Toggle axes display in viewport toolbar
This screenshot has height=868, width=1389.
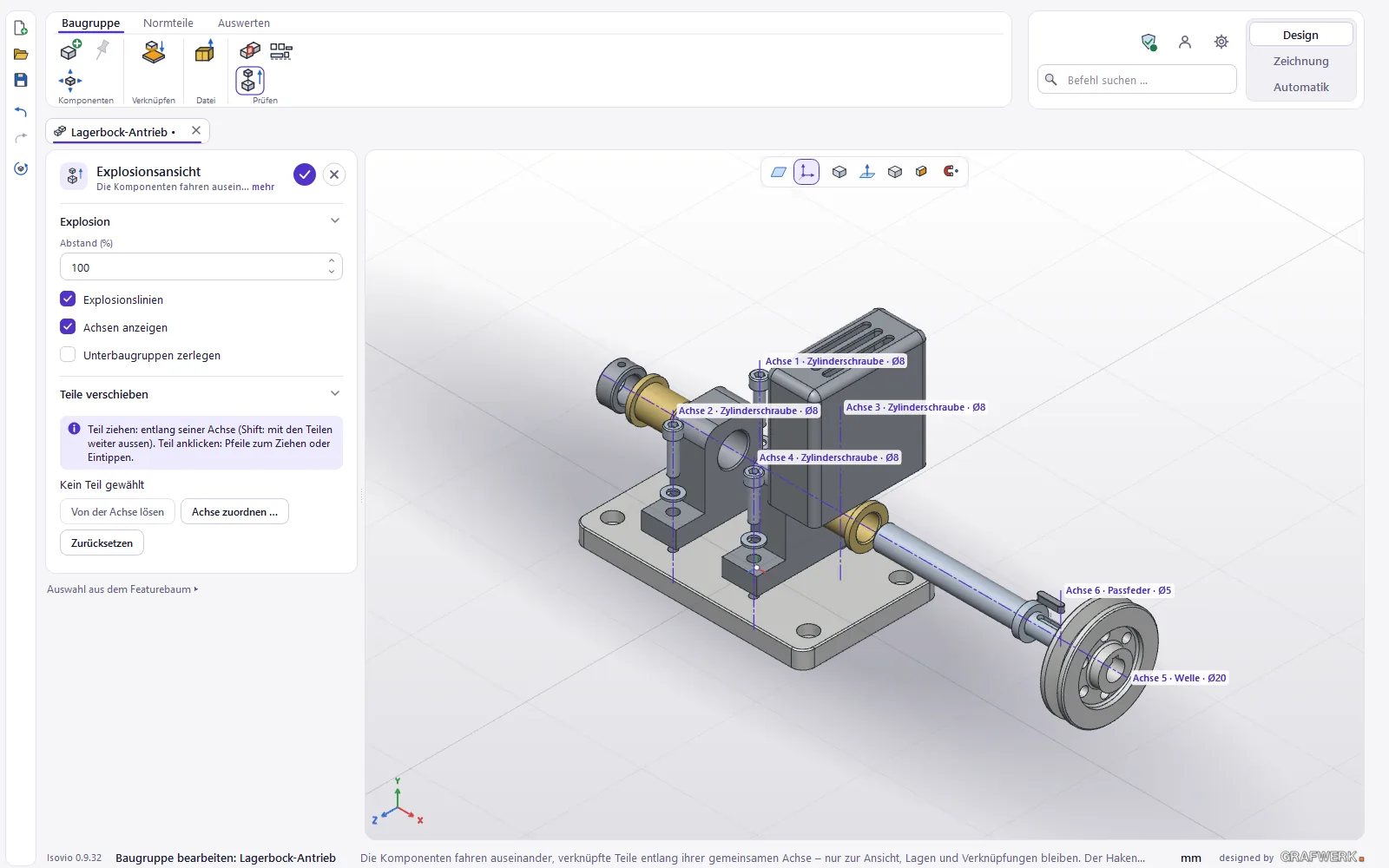(x=806, y=172)
